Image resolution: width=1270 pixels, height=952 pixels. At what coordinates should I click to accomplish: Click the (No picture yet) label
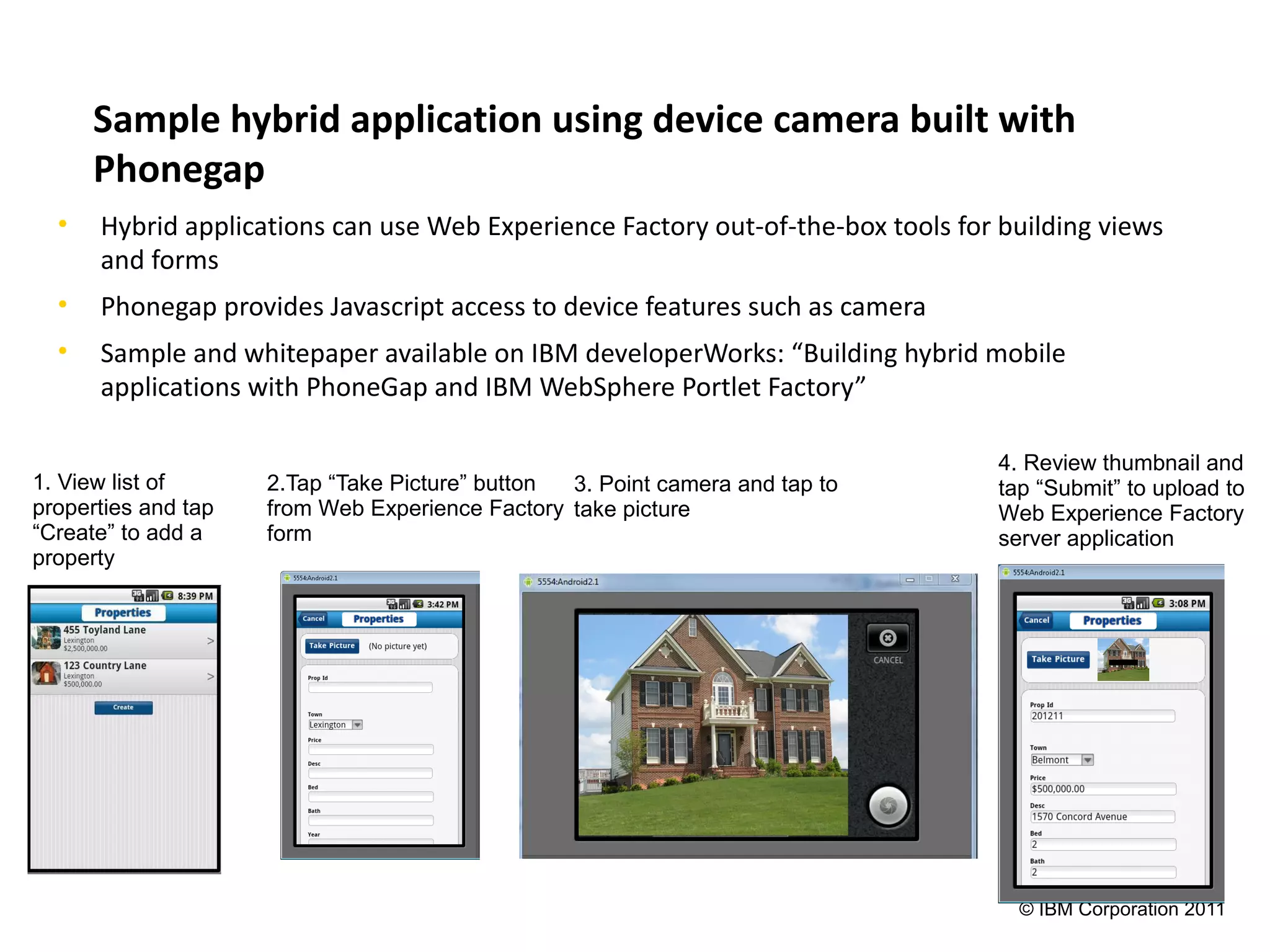397,646
